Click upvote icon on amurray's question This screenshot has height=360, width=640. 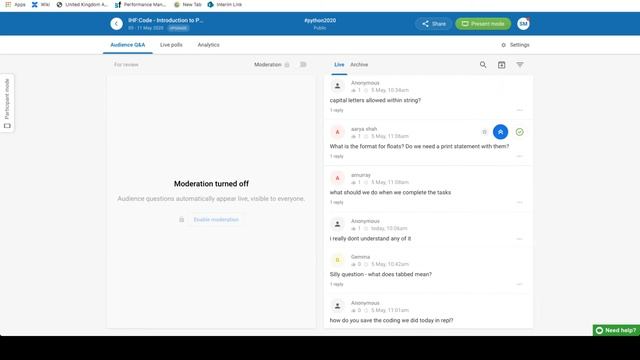(x=353, y=182)
